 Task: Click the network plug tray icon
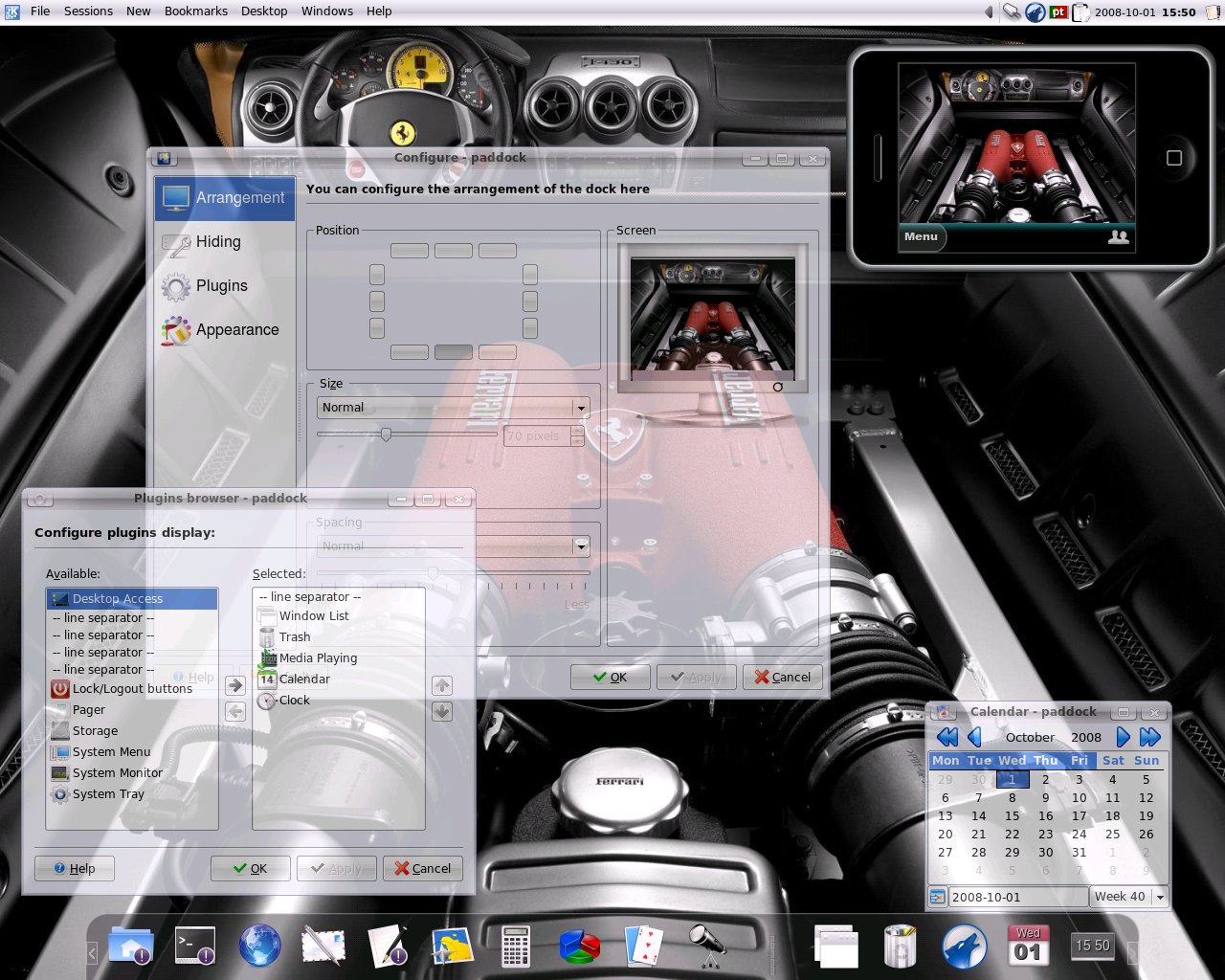[1012, 12]
